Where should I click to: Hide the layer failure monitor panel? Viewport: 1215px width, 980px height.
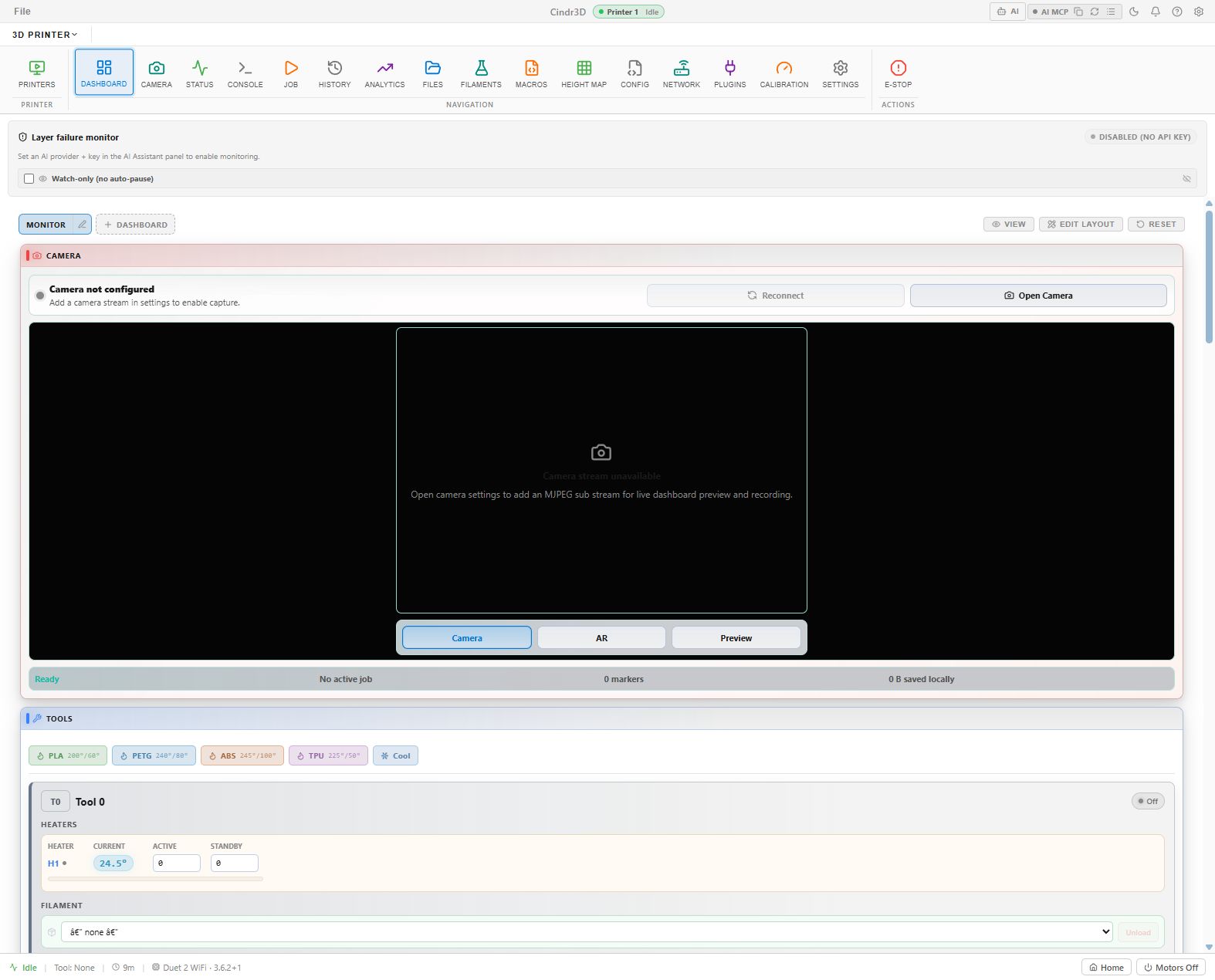(x=1186, y=178)
